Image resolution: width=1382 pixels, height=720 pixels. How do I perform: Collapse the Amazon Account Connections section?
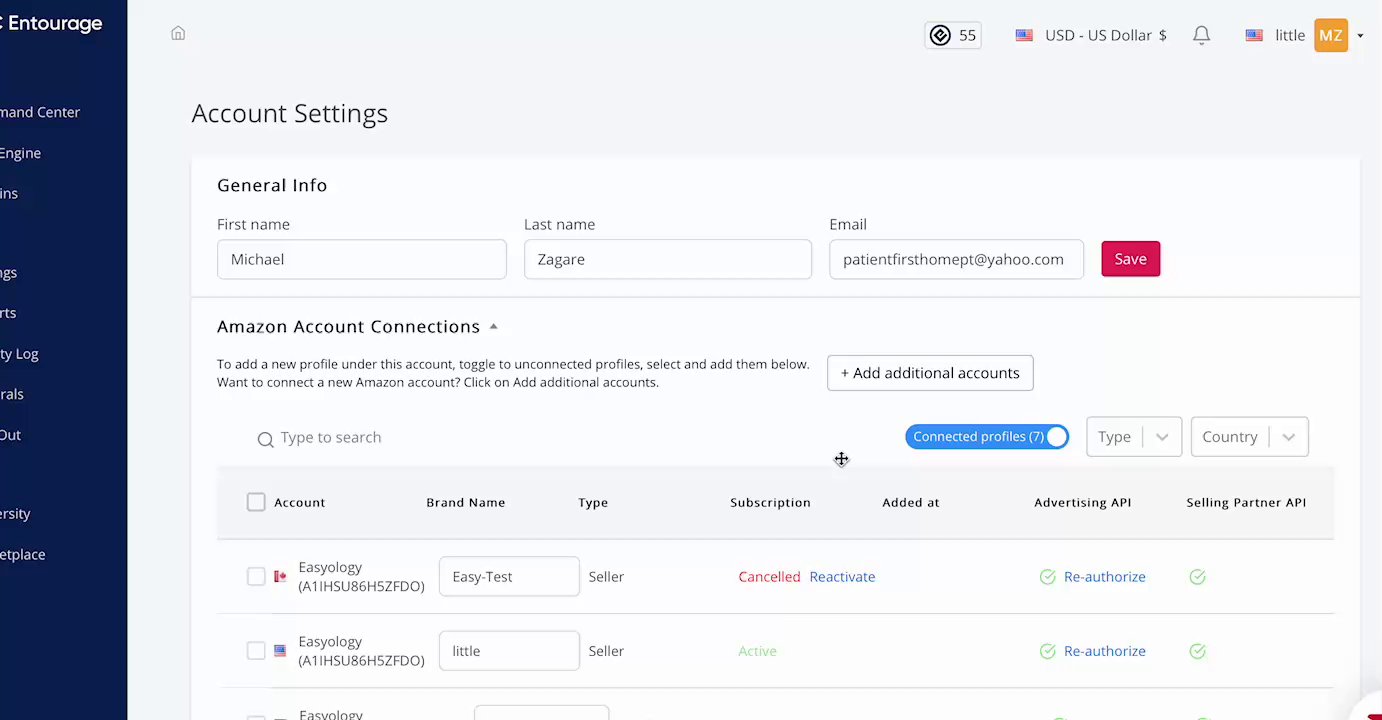[493, 327]
